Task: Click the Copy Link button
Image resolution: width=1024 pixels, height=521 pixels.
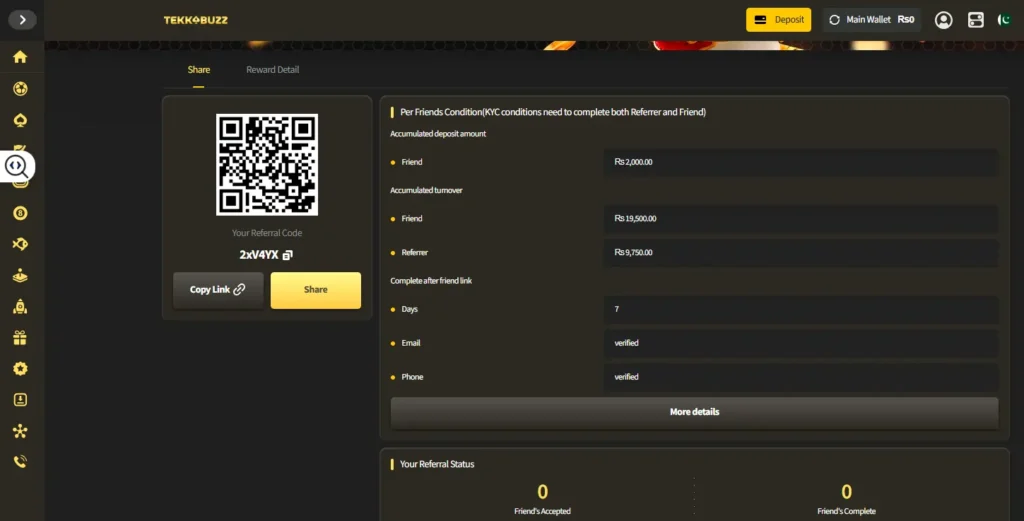Action: click(x=218, y=290)
